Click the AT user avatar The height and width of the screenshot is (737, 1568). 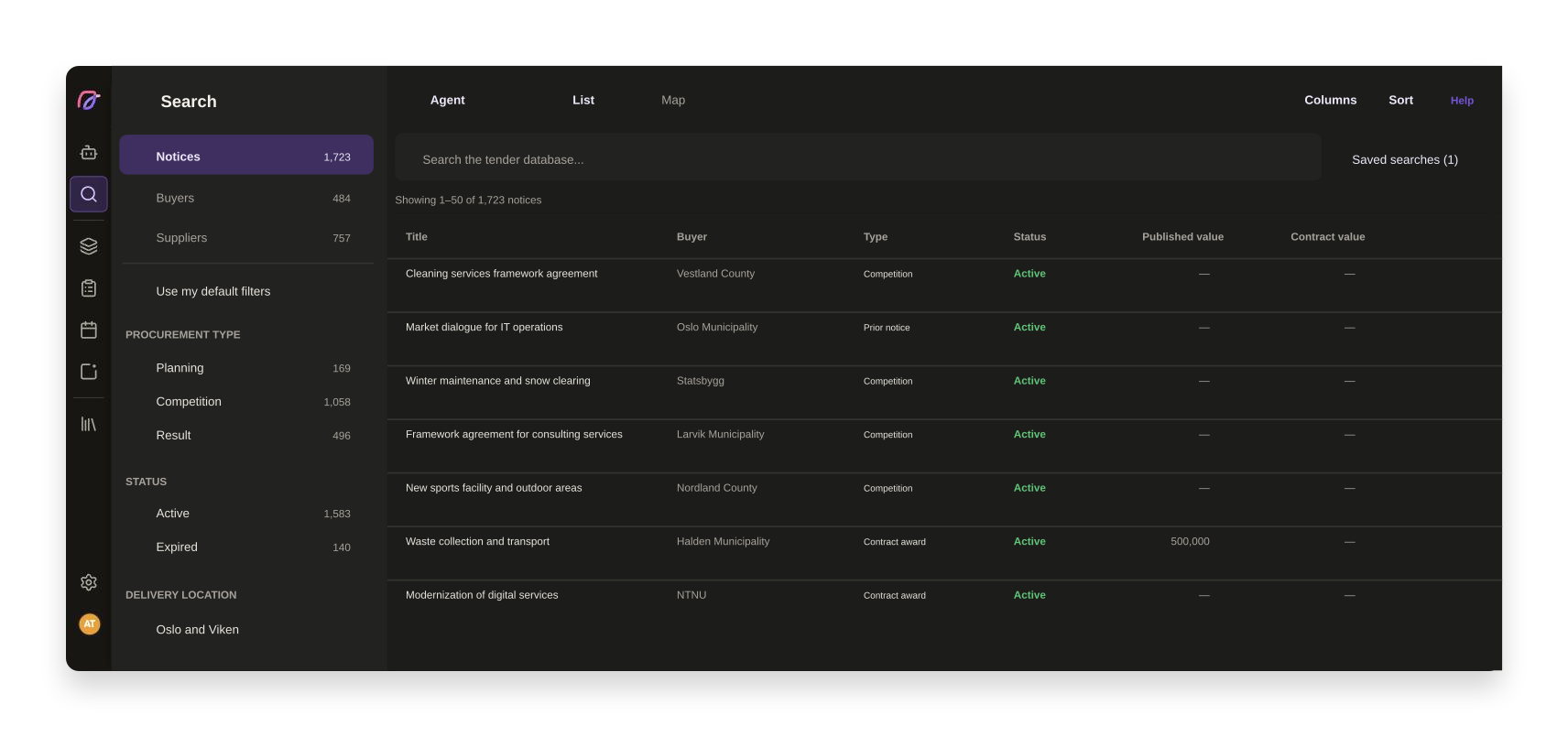[x=90, y=624]
